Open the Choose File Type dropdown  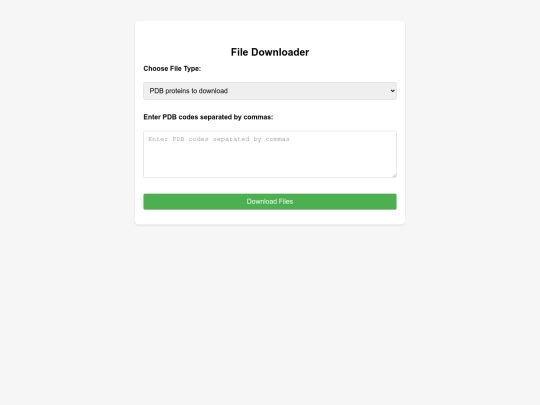(x=270, y=91)
